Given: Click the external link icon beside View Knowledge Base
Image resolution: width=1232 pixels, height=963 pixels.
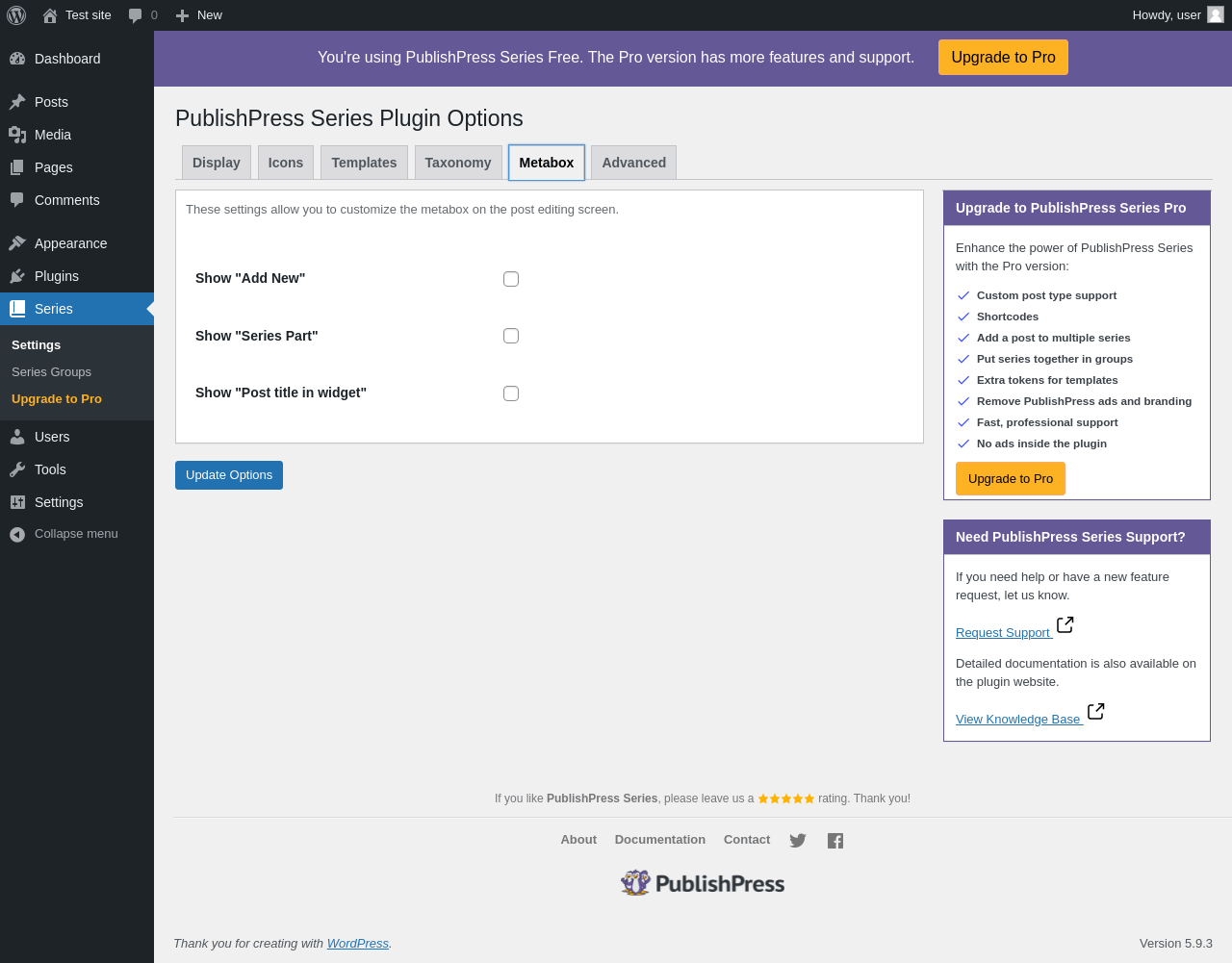Looking at the screenshot, I should click(x=1096, y=712).
